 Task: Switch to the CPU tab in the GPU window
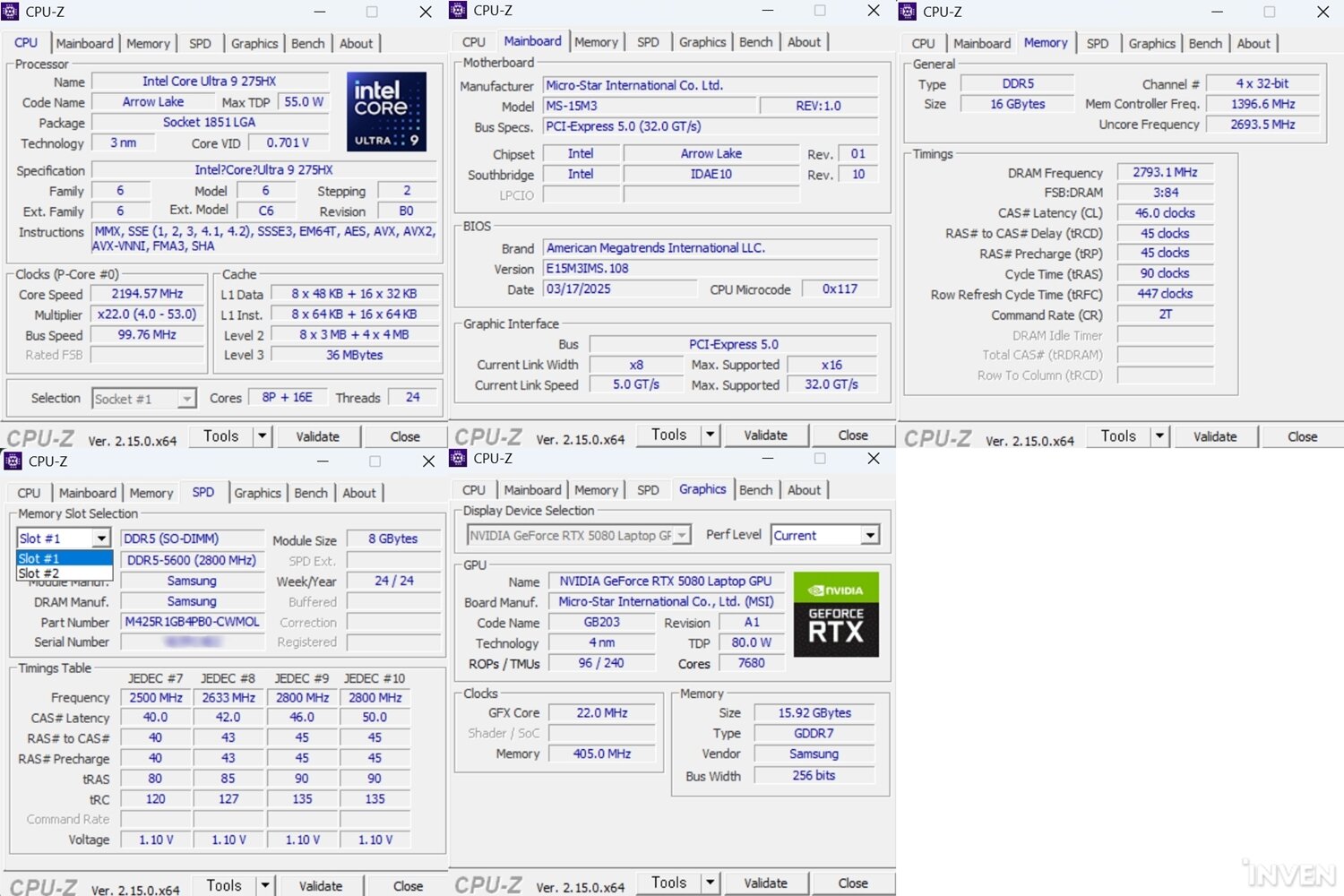474,490
